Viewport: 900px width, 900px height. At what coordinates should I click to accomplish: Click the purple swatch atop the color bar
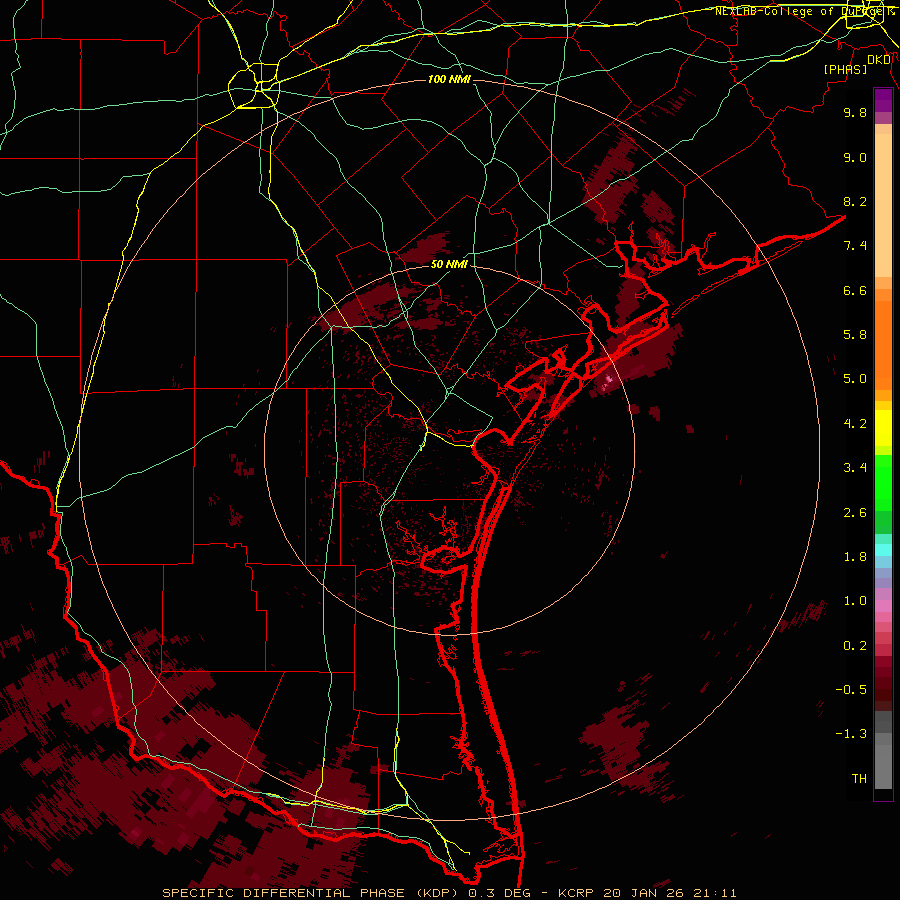pos(883,100)
